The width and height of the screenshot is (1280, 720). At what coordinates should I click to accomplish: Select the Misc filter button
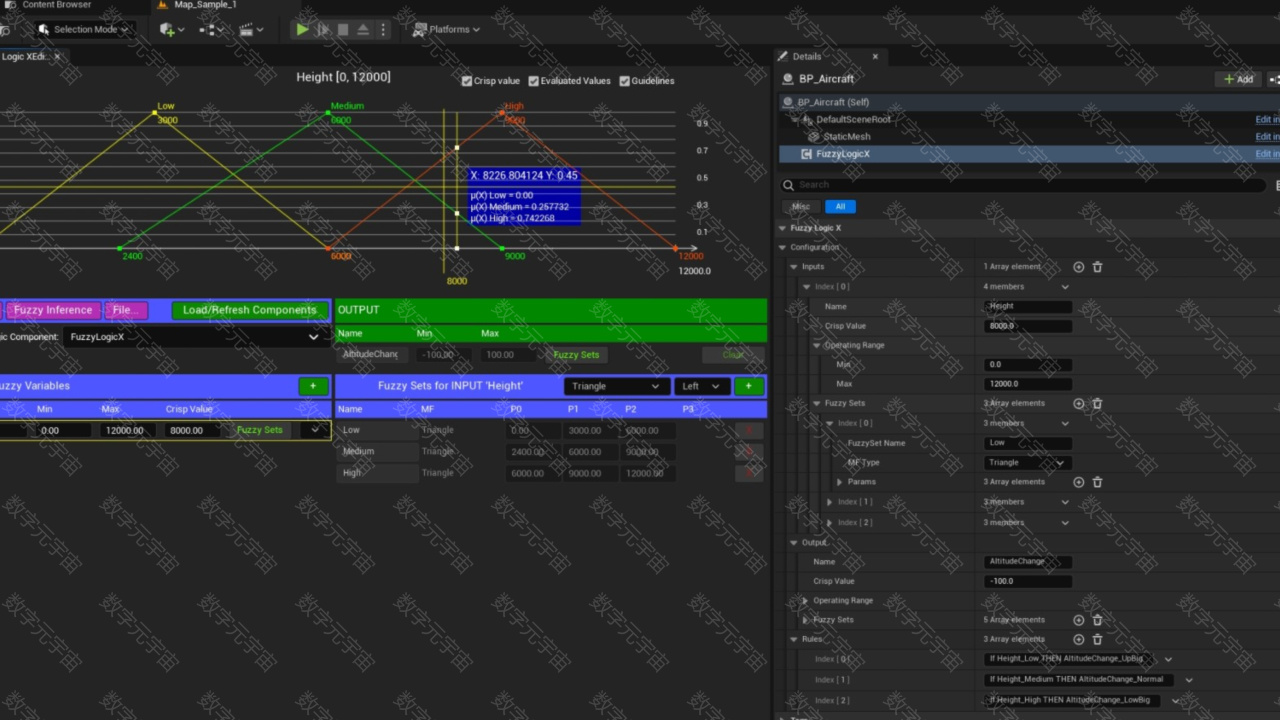(800, 207)
